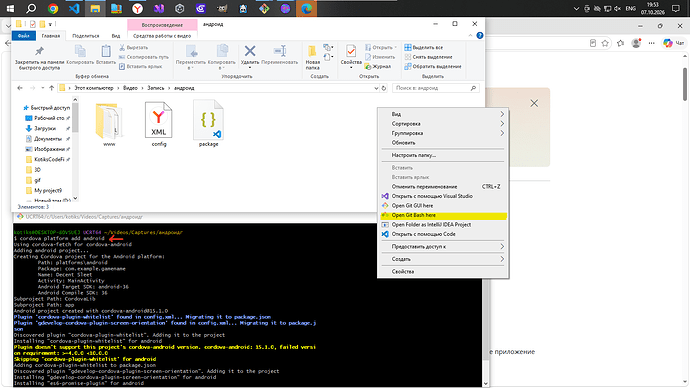This screenshot has width=690, height=388.
Task: Choose Свойства in the context menu
Action: 444,272
